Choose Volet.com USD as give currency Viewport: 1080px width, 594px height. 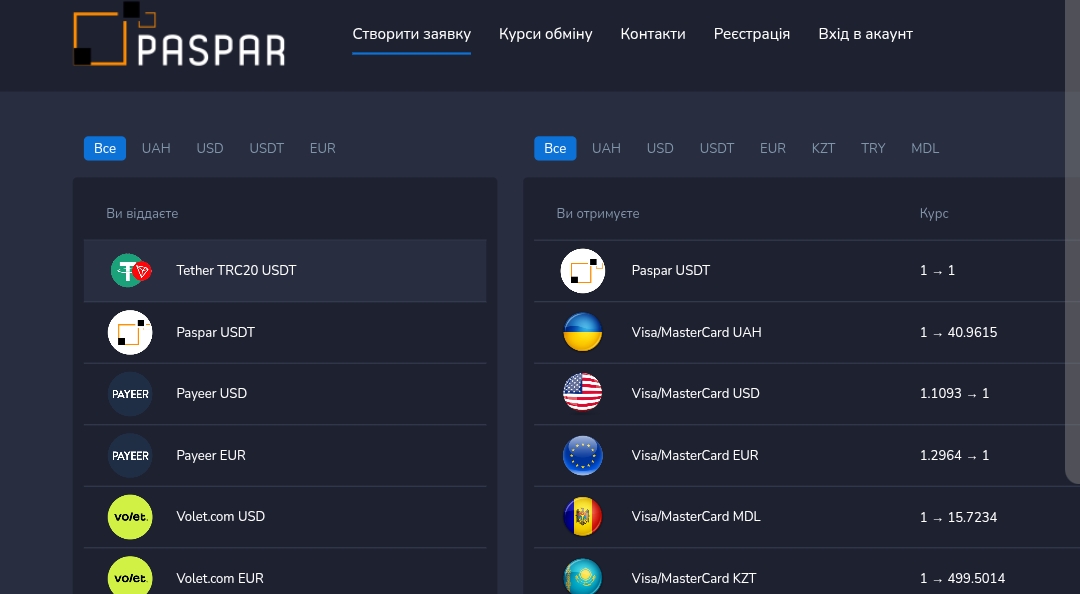coord(285,517)
